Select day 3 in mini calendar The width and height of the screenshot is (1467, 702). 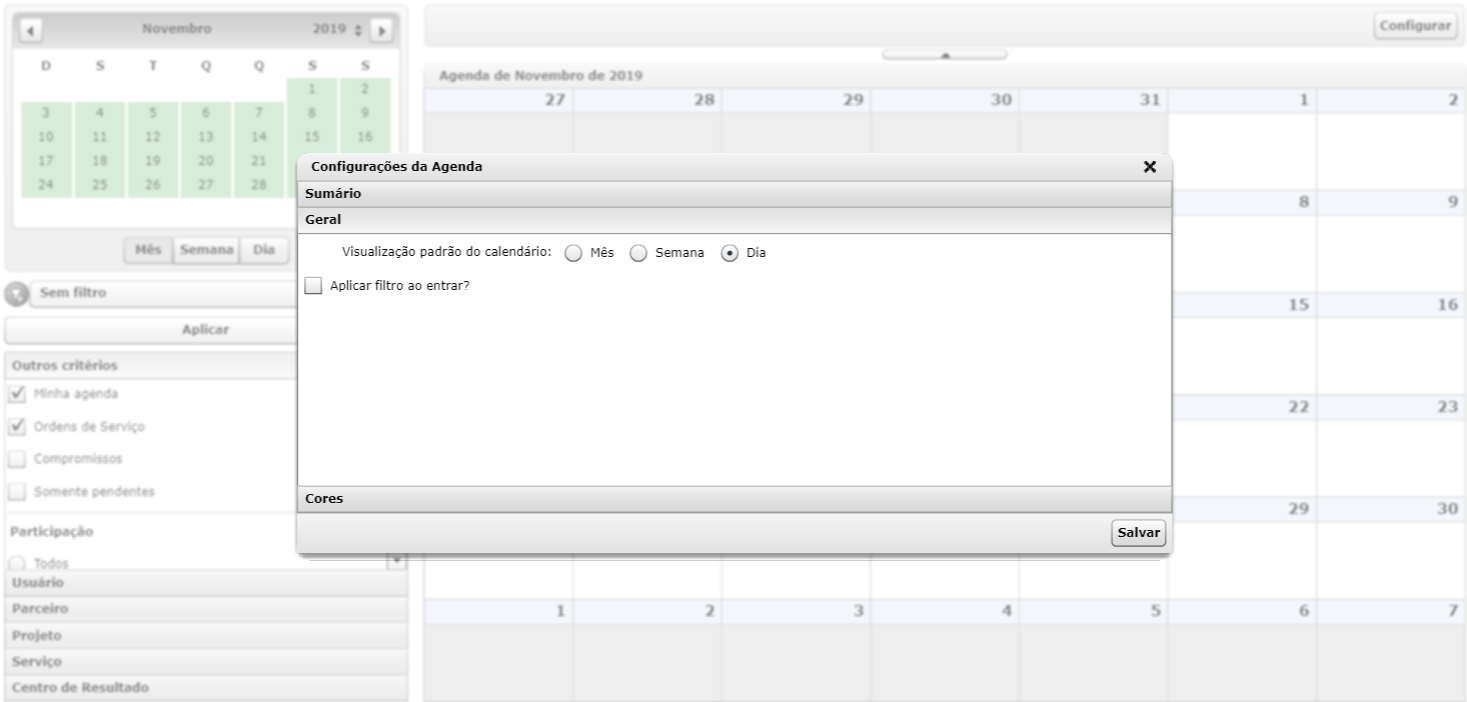tap(46, 113)
